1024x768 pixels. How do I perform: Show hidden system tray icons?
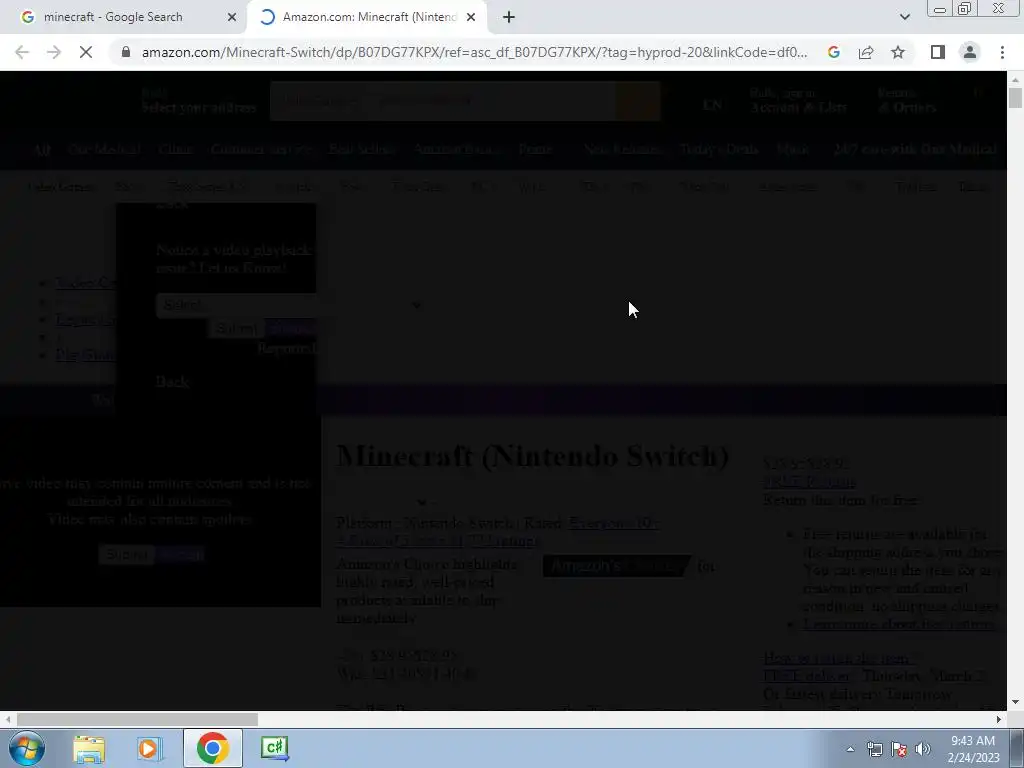click(850, 749)
